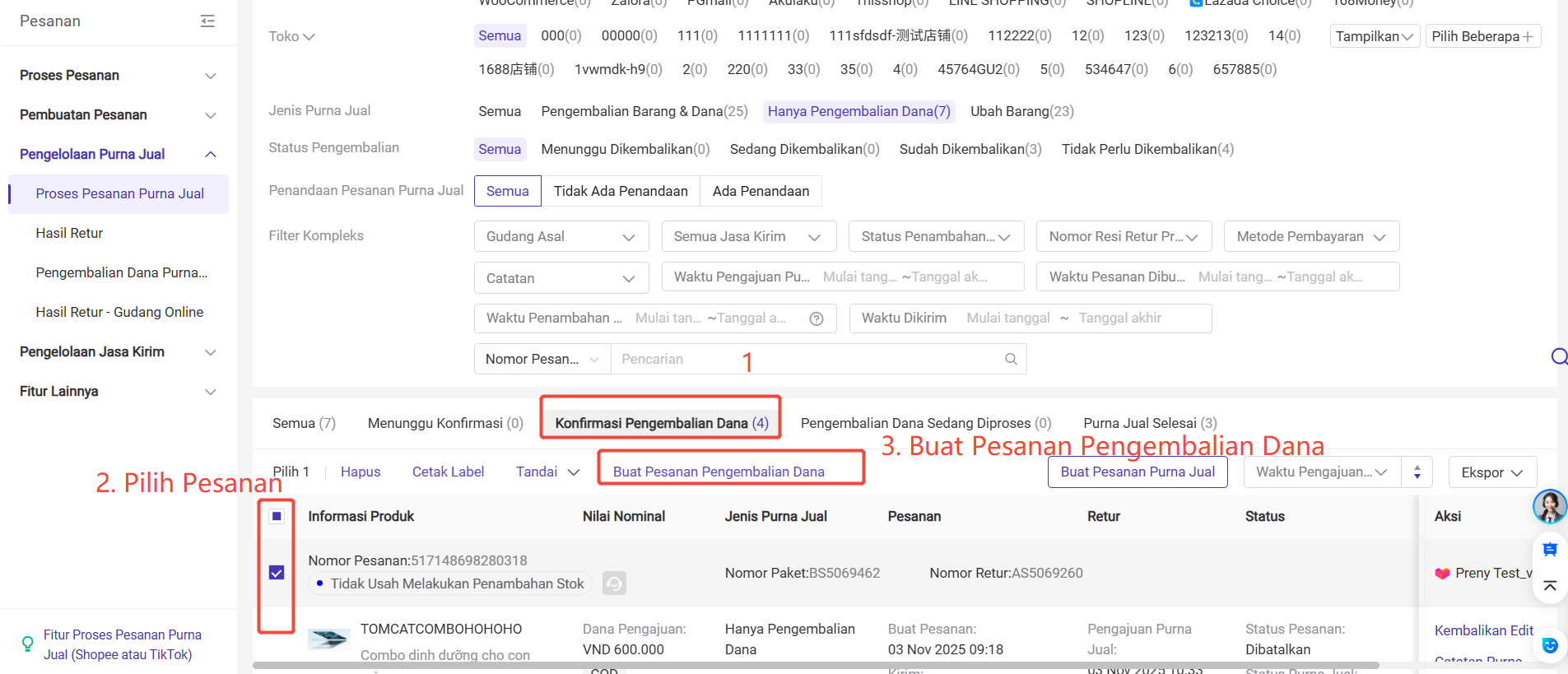
Task: Click the help question mark icon near Waktu Penambahan
Action: (x=817, y=319)
